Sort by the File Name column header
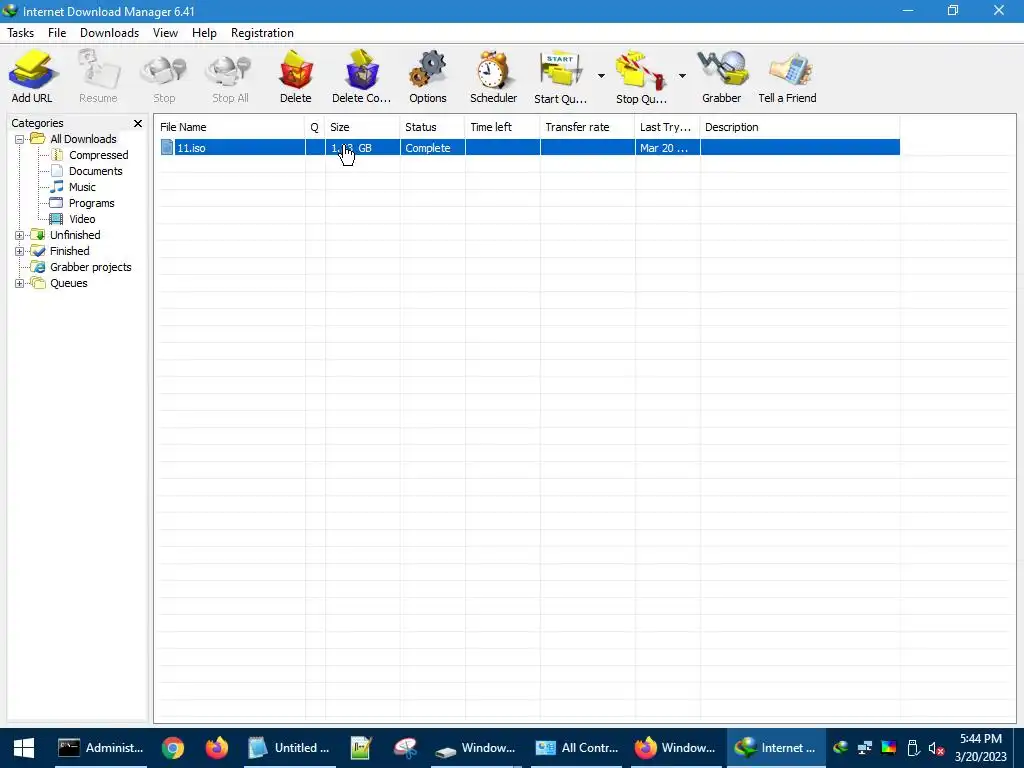This screenshot has width=1024, height=768. 230,127
